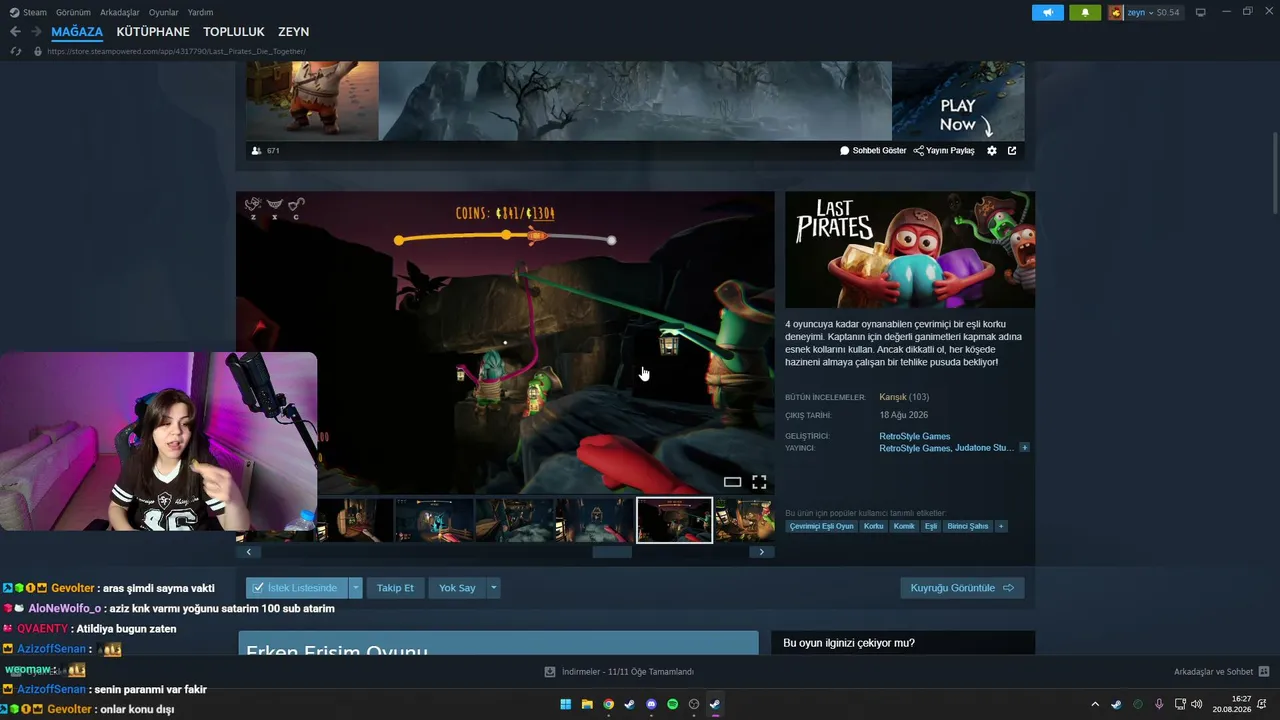Expand the publisher list plus button
The width and height of the screenshot is (1280, 720).
pyautogui.click(x=1024, y=448)
